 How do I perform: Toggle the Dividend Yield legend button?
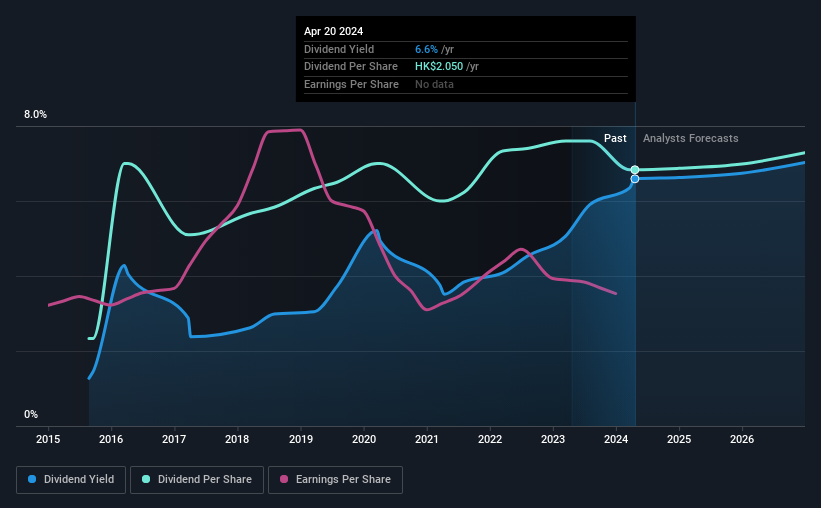[71, 480]
